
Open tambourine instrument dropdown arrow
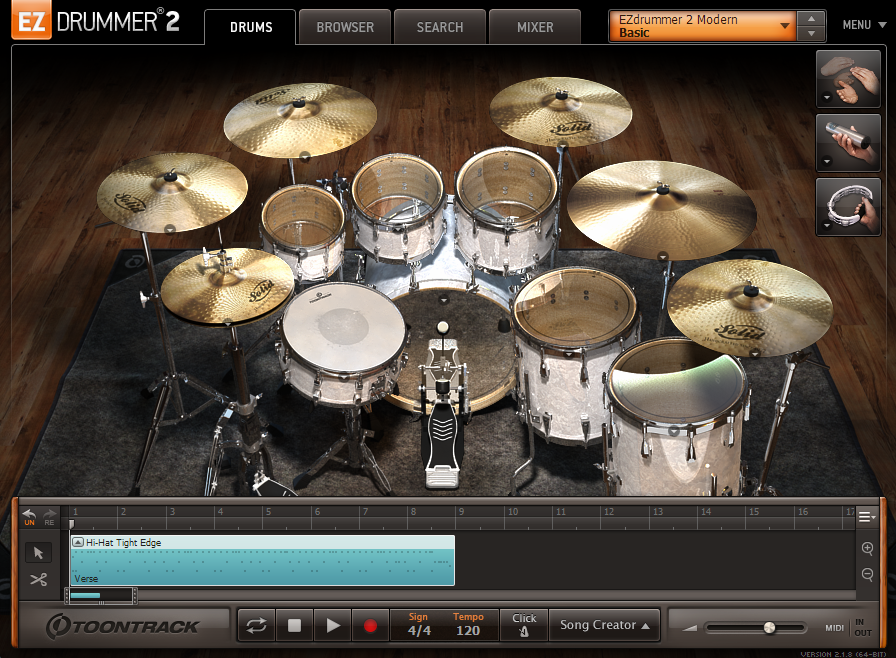pyautogui.click(x=827, y=226)
